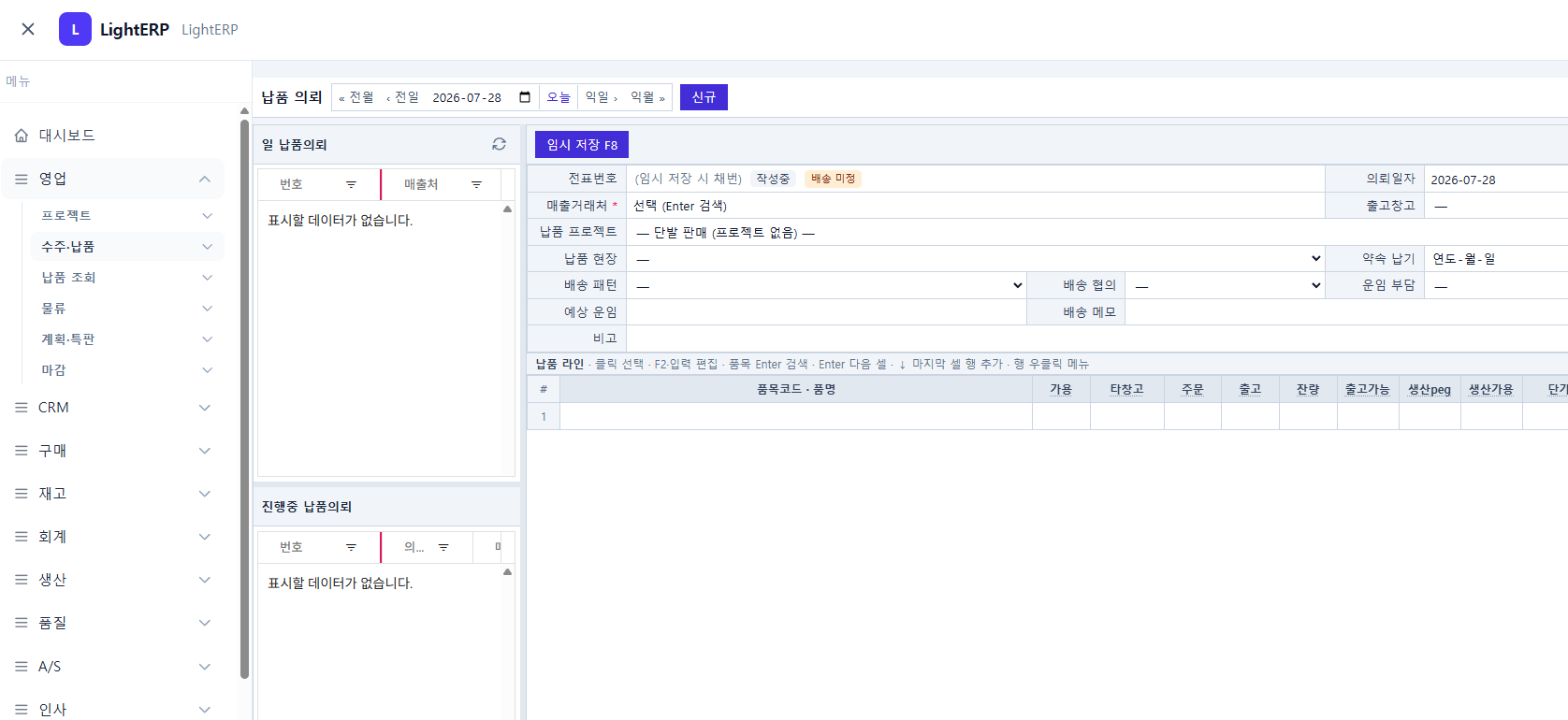Click row 1 품목코드 cell
The image size is (1568, 720).
796,416
